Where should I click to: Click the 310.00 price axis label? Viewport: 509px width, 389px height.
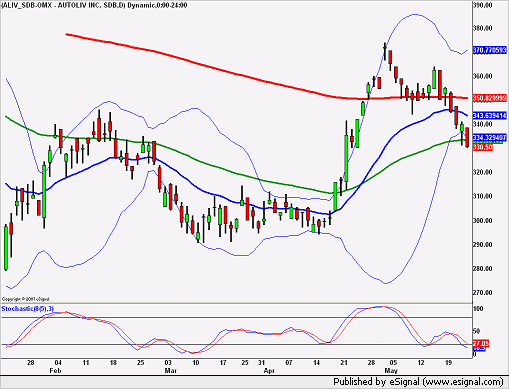483,196
